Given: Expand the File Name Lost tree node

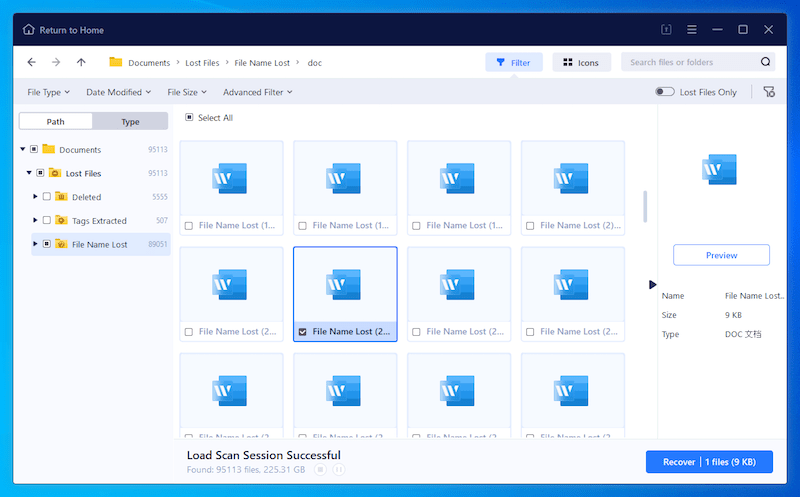Looking at the screenshot, I should click(x=35, y=244).
